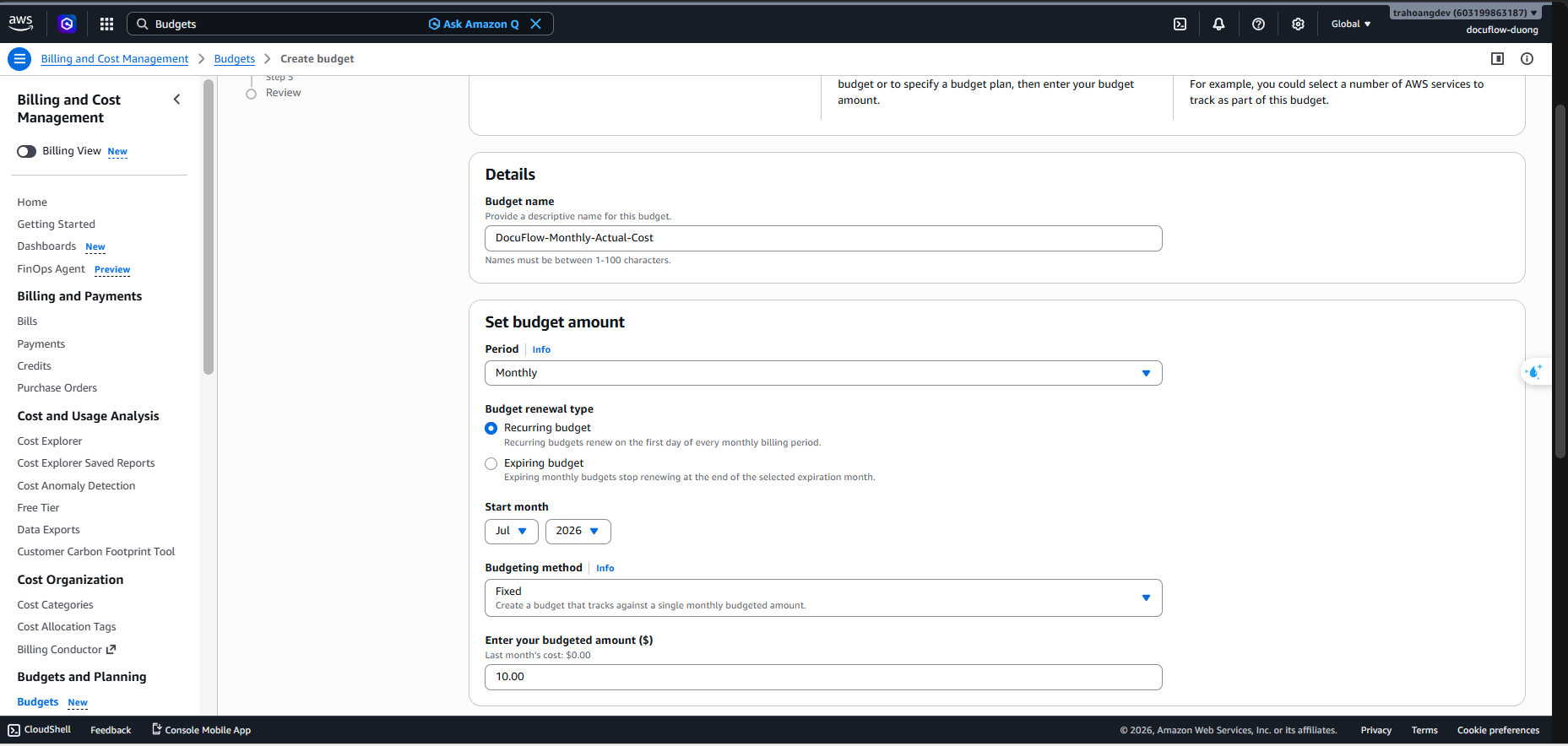Screen dimensions: 1568x746
Task: Open Cost Explorer in the sidebar
Action: [50, 441]
